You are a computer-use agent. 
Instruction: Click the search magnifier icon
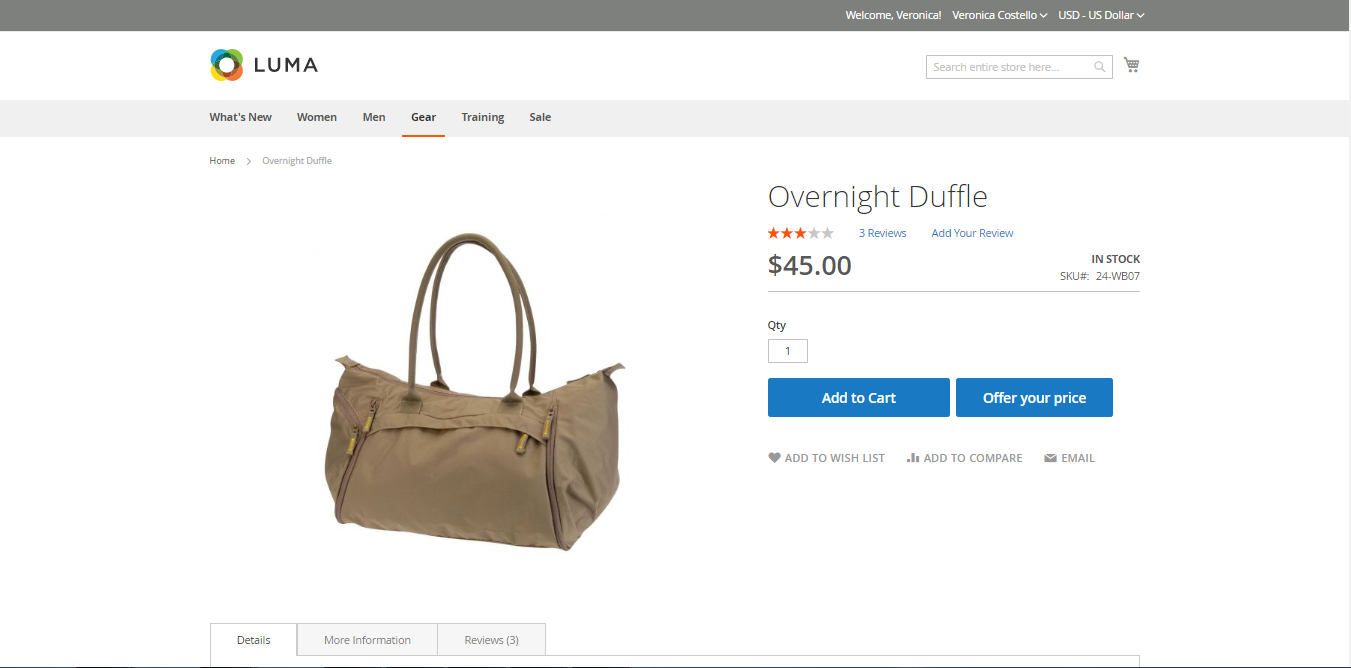pos(1100,67)
